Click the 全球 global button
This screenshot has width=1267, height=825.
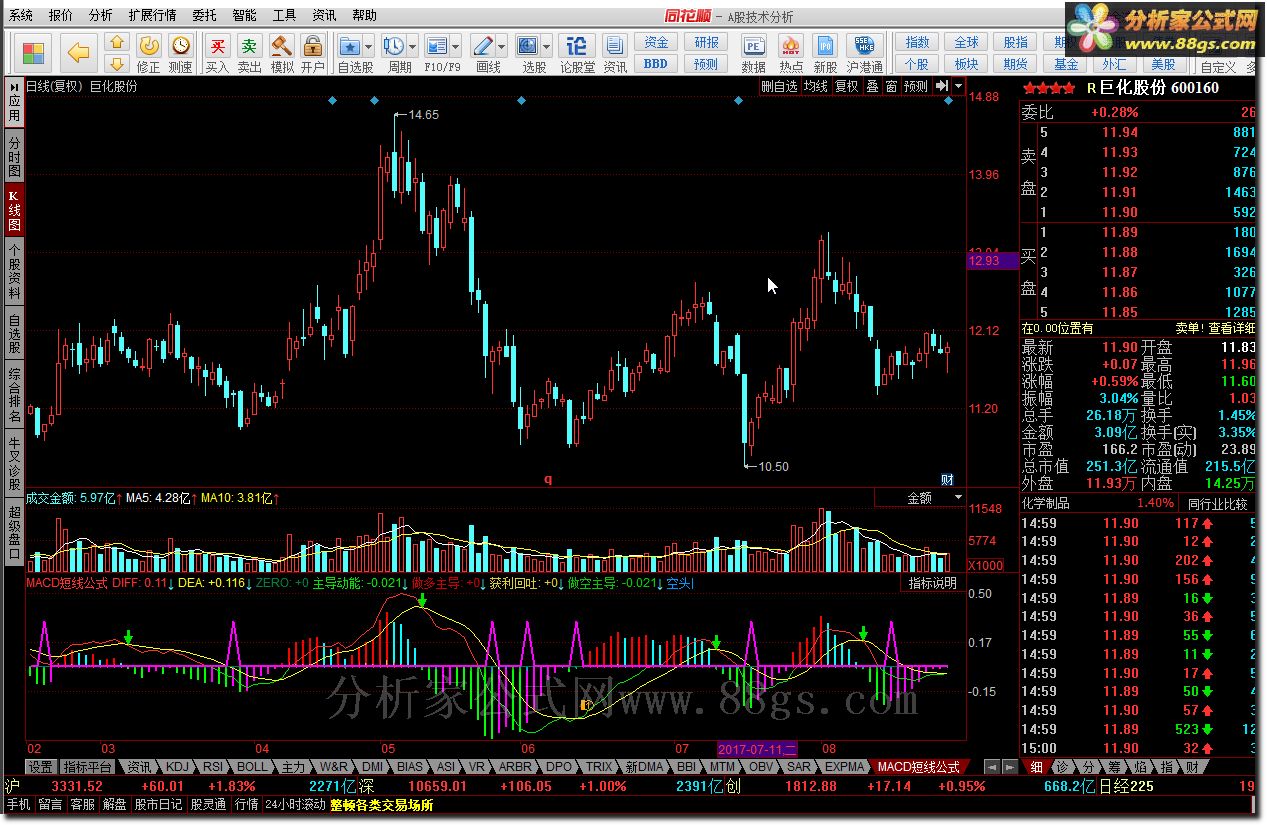tap(966, 42)
